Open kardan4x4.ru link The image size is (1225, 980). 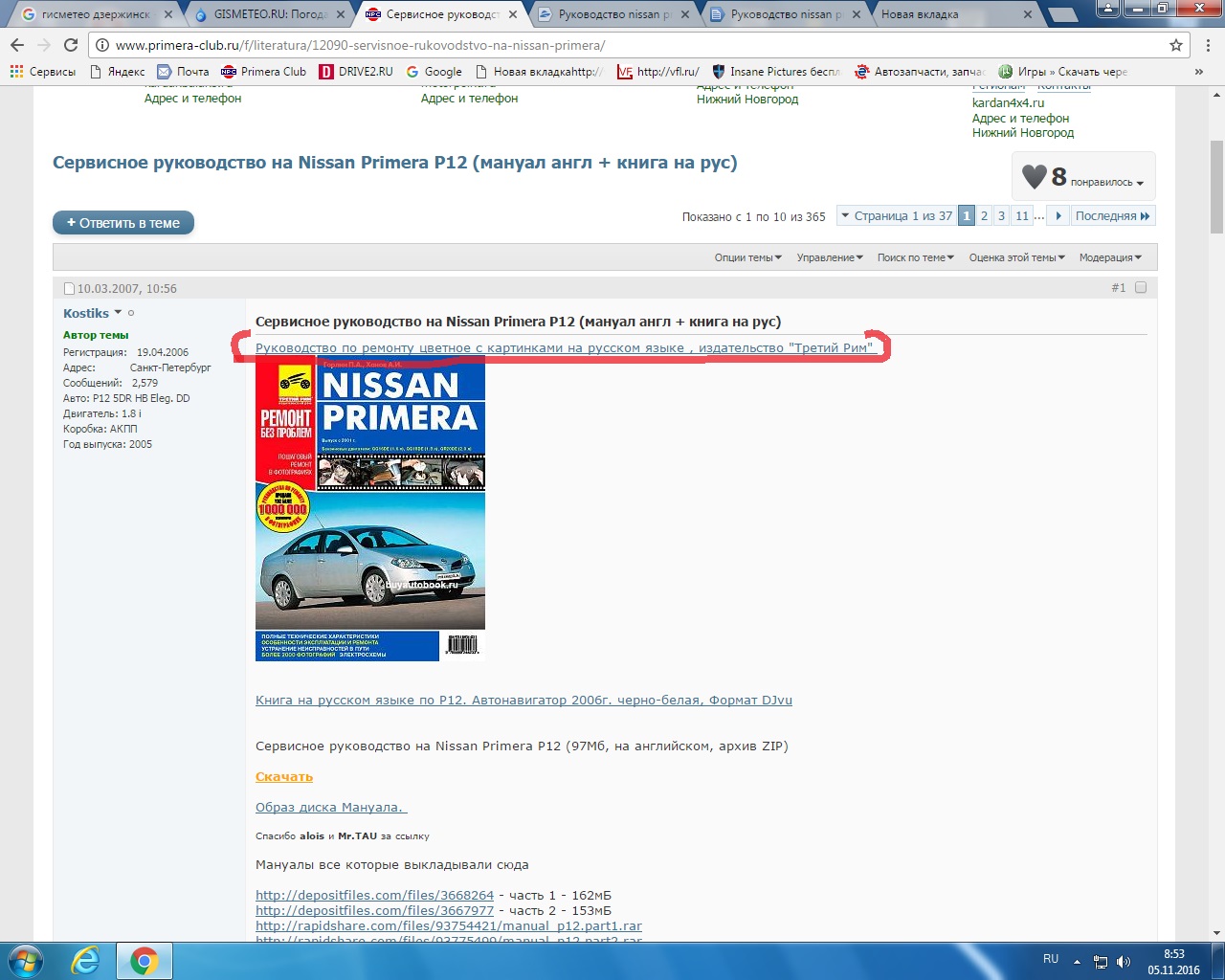[1008, 102]
